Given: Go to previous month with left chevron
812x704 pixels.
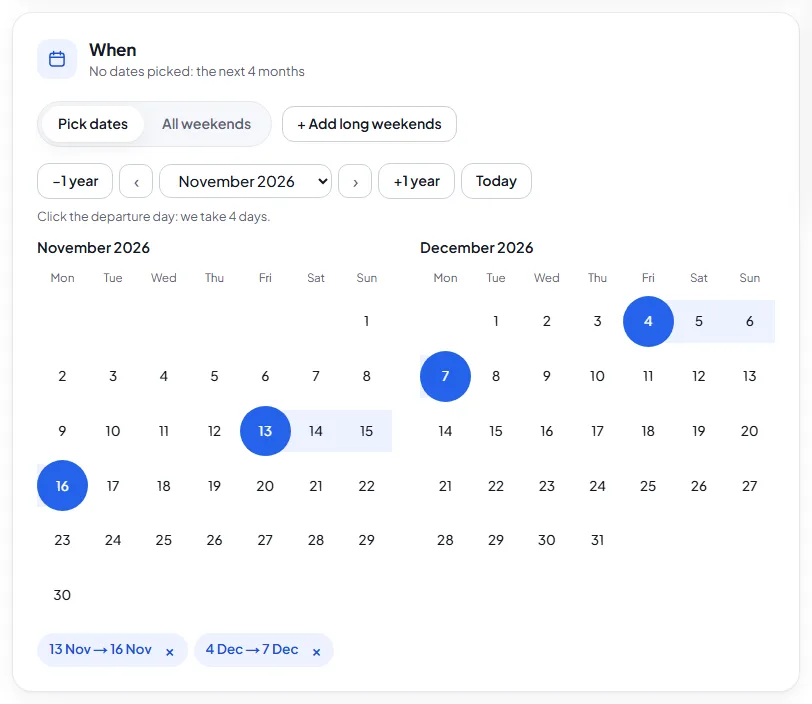Looking at the screenshot, I should (x=136, y=181).
